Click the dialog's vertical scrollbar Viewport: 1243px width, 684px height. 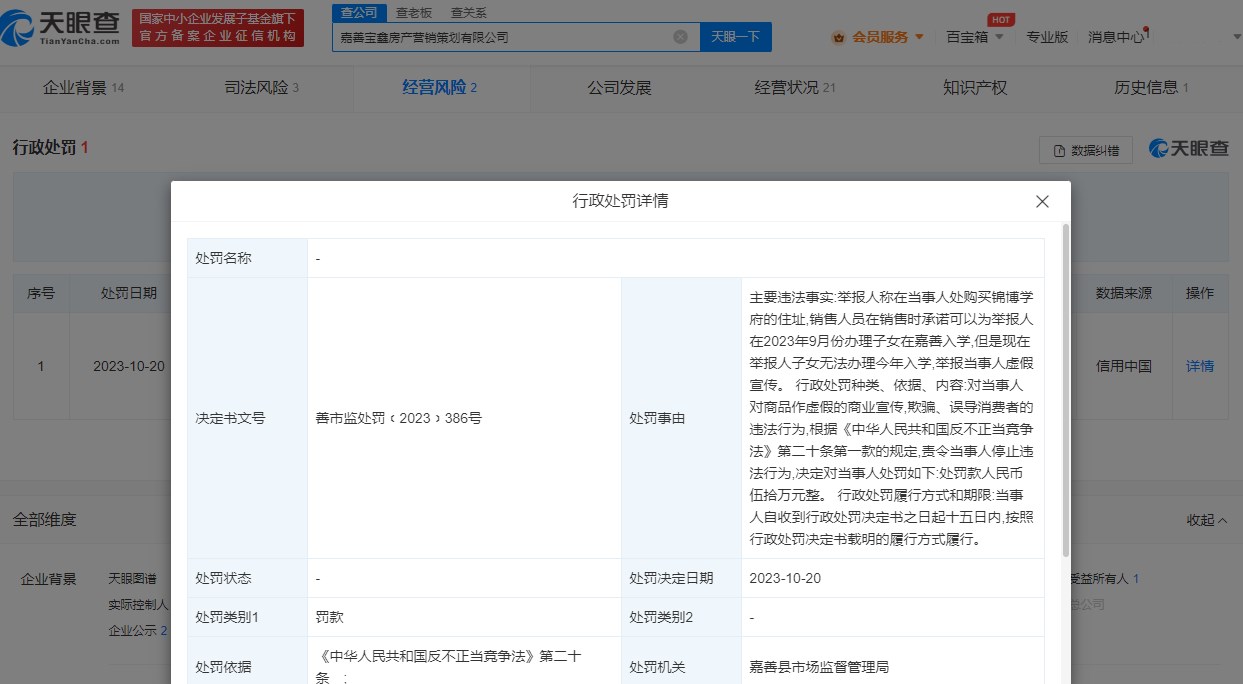coord(1065,390)
